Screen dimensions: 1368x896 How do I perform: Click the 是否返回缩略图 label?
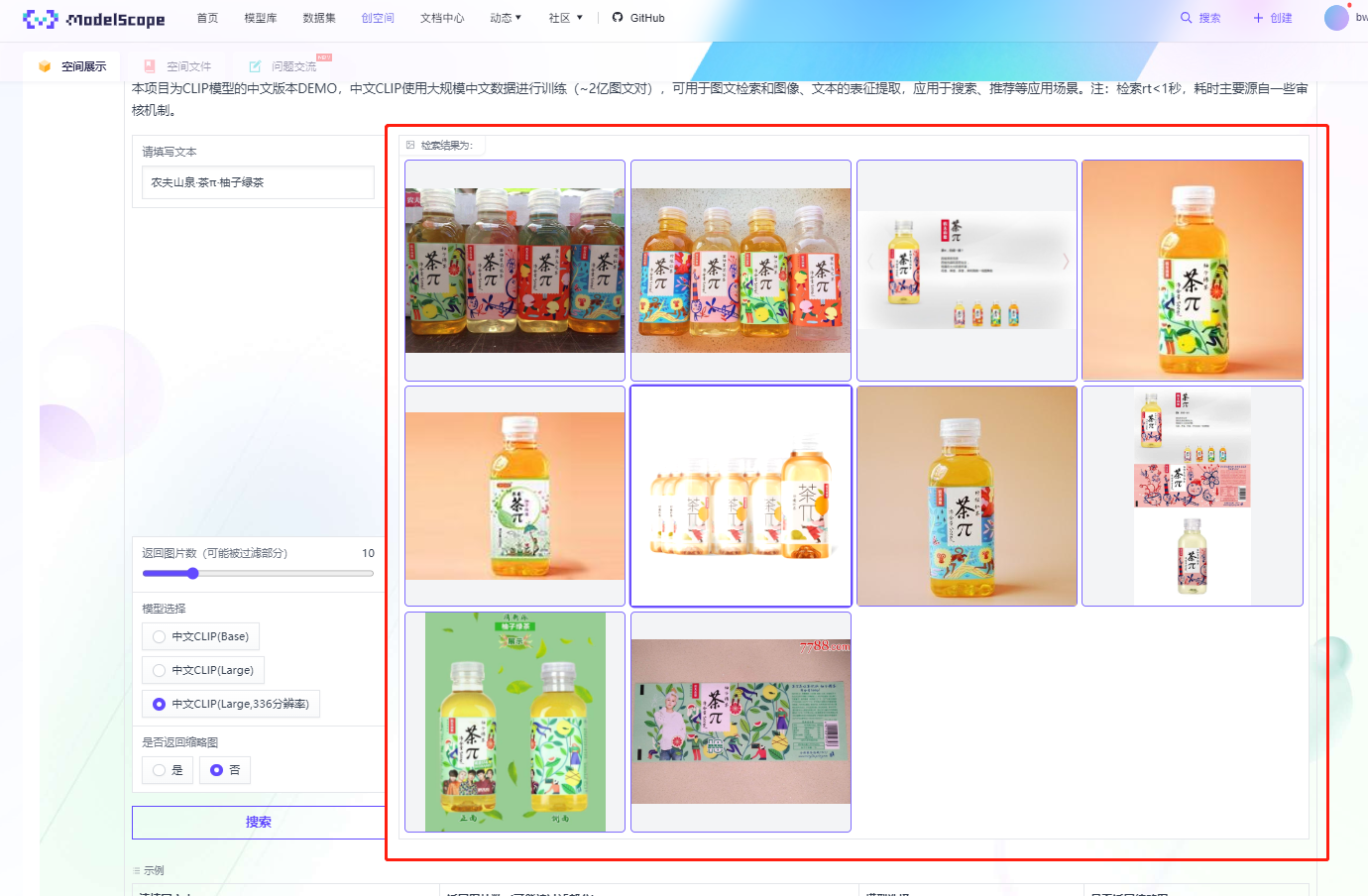point(180,742)
